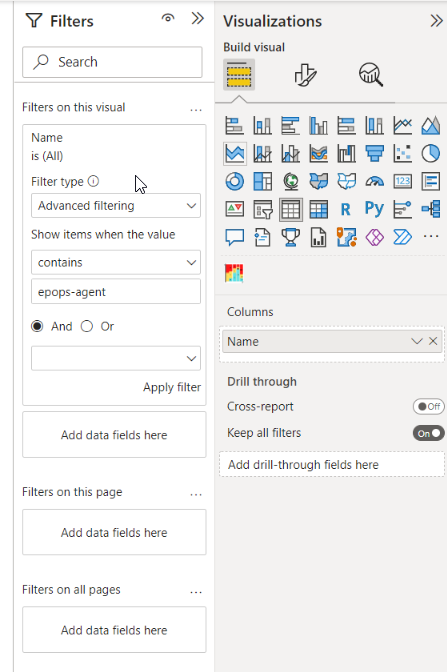Select the Or radio button

tap(87, 326)
